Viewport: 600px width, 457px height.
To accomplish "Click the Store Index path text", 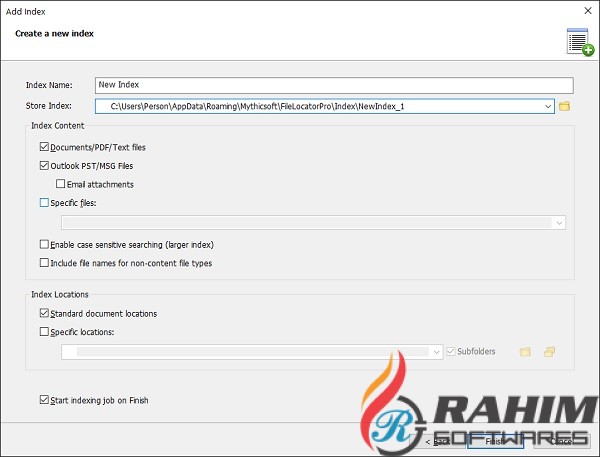I will click(x=257, y=106).
